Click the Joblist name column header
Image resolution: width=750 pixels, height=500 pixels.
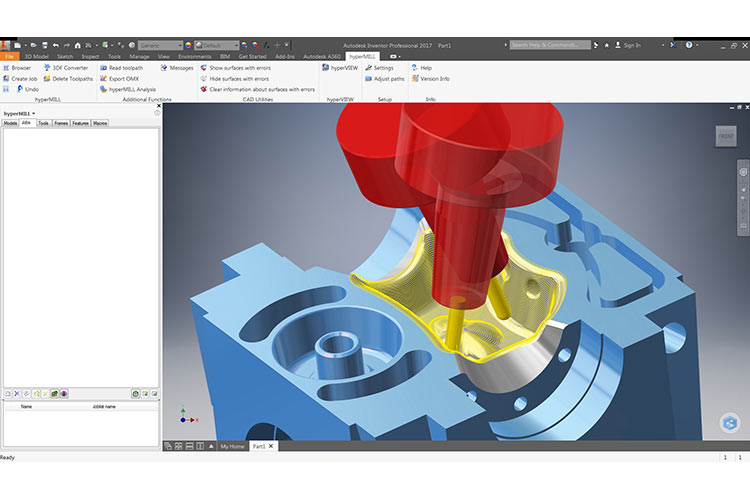[x=104, y=407]
